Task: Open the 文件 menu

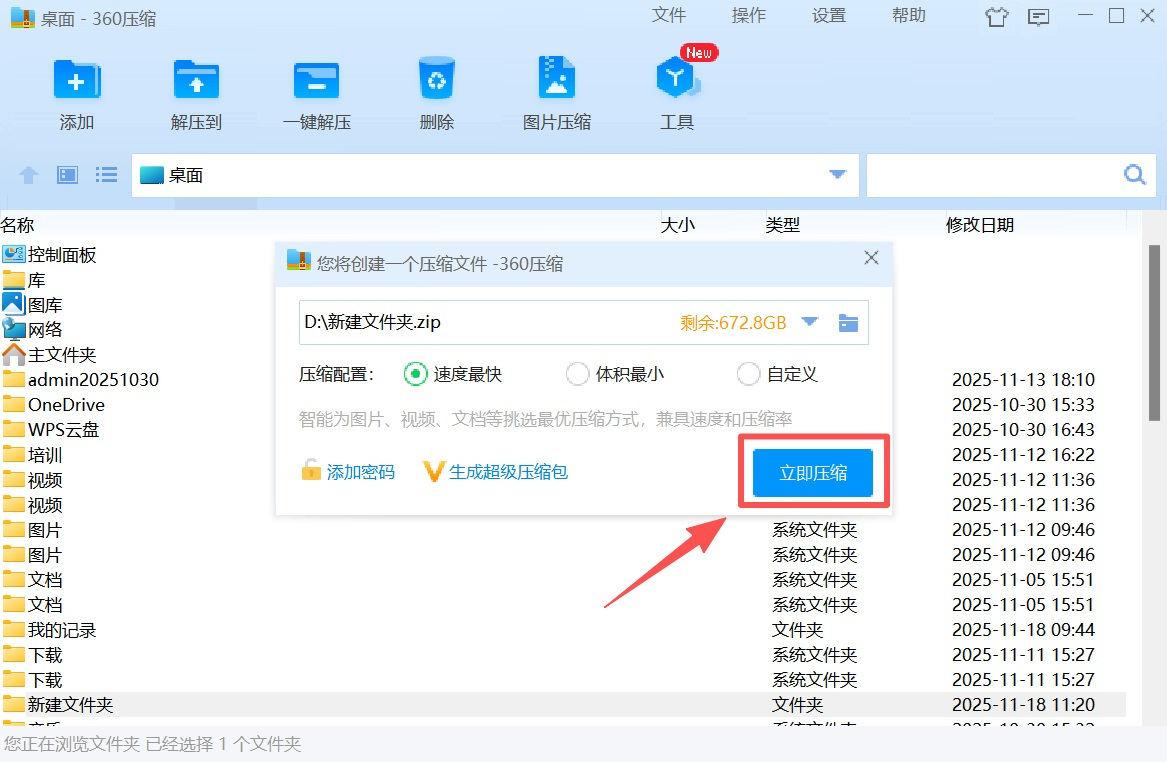Action: [x=668, y=15]
